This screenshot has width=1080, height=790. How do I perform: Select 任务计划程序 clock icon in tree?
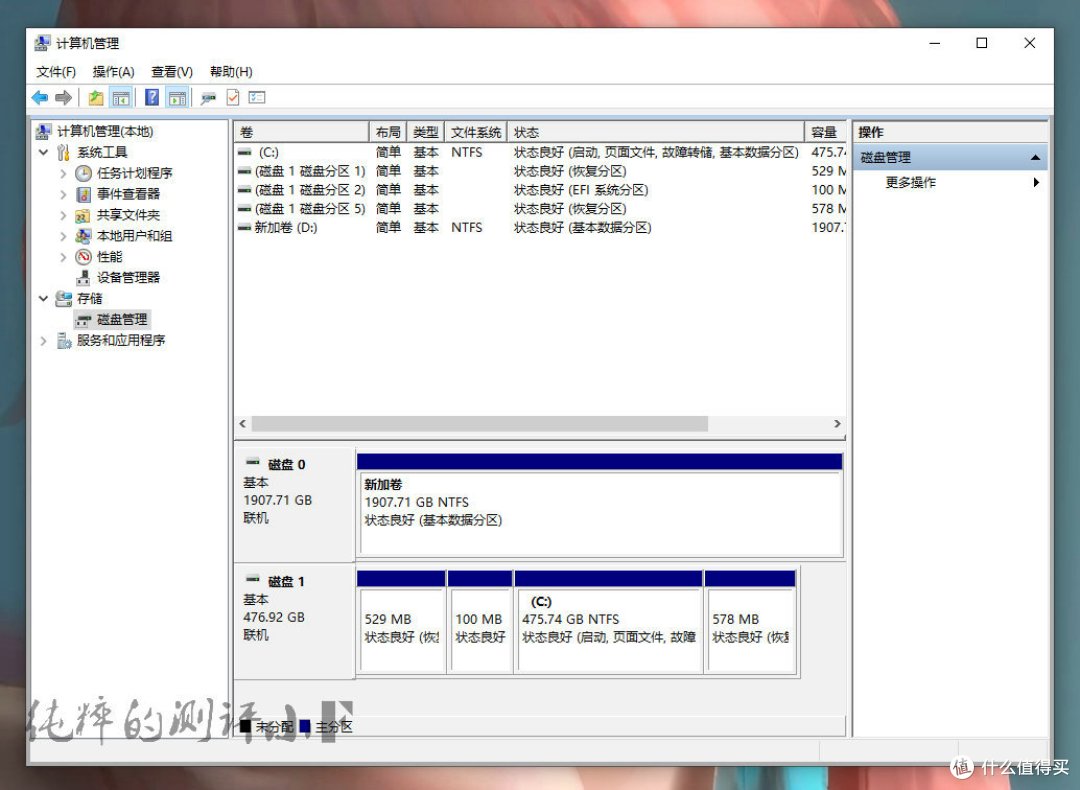point(83,173)
